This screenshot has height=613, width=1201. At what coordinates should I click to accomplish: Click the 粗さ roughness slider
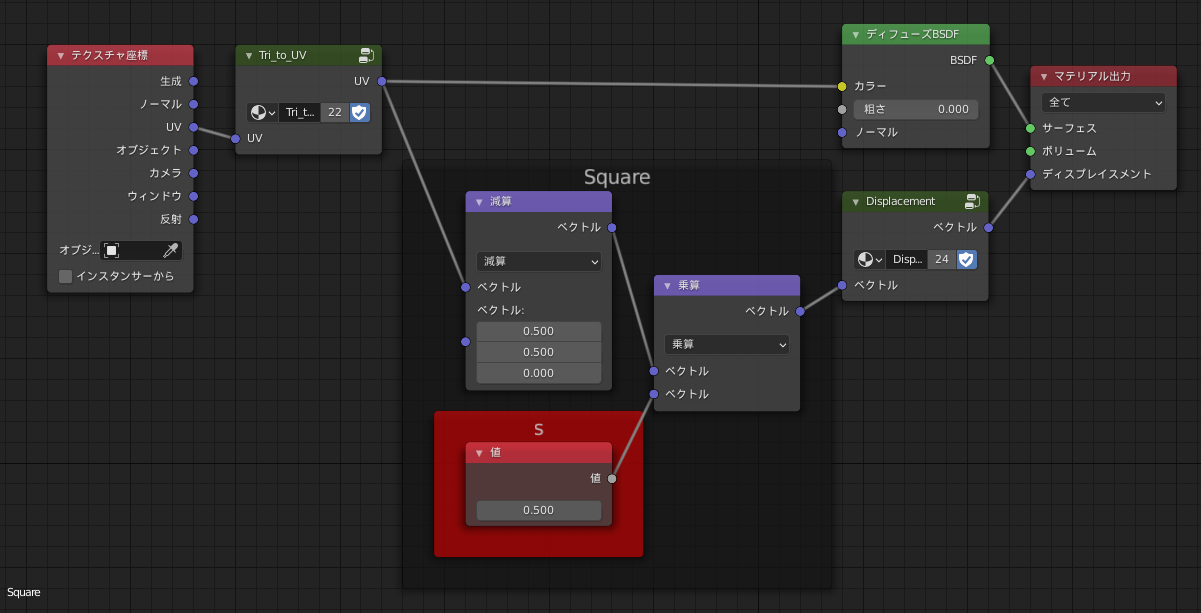tap(915, 109)
